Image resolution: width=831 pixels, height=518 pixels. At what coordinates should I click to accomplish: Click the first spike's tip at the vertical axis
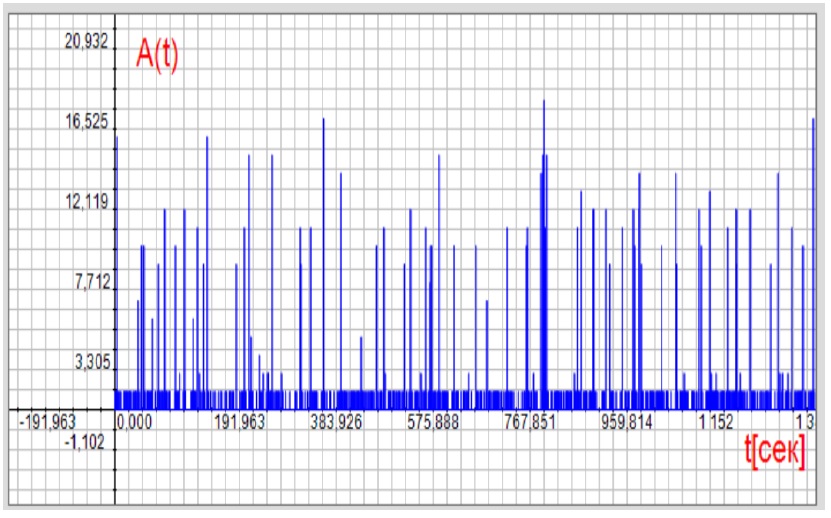tap(116, 137)
